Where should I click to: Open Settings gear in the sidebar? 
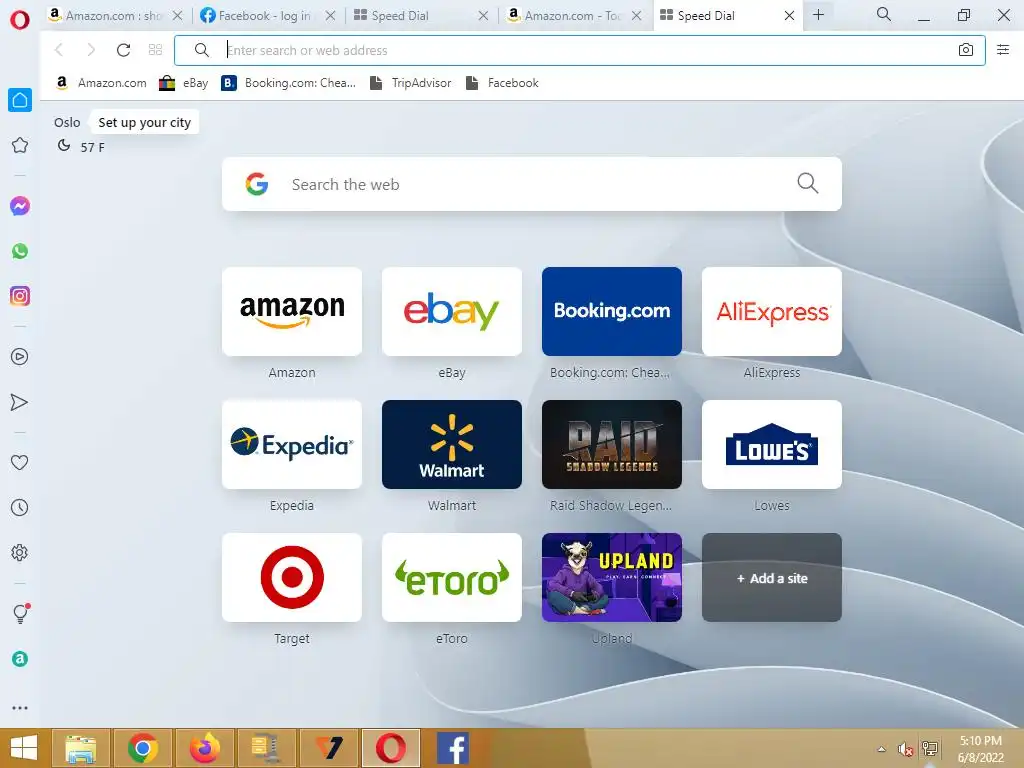pos(20,552)
